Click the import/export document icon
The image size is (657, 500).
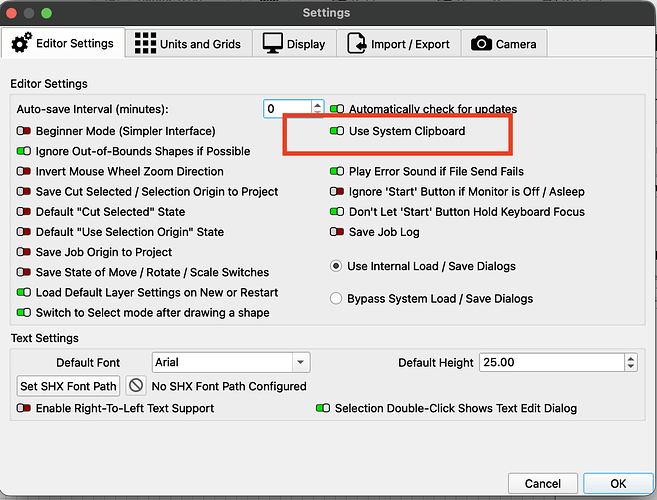coord(357,43)
